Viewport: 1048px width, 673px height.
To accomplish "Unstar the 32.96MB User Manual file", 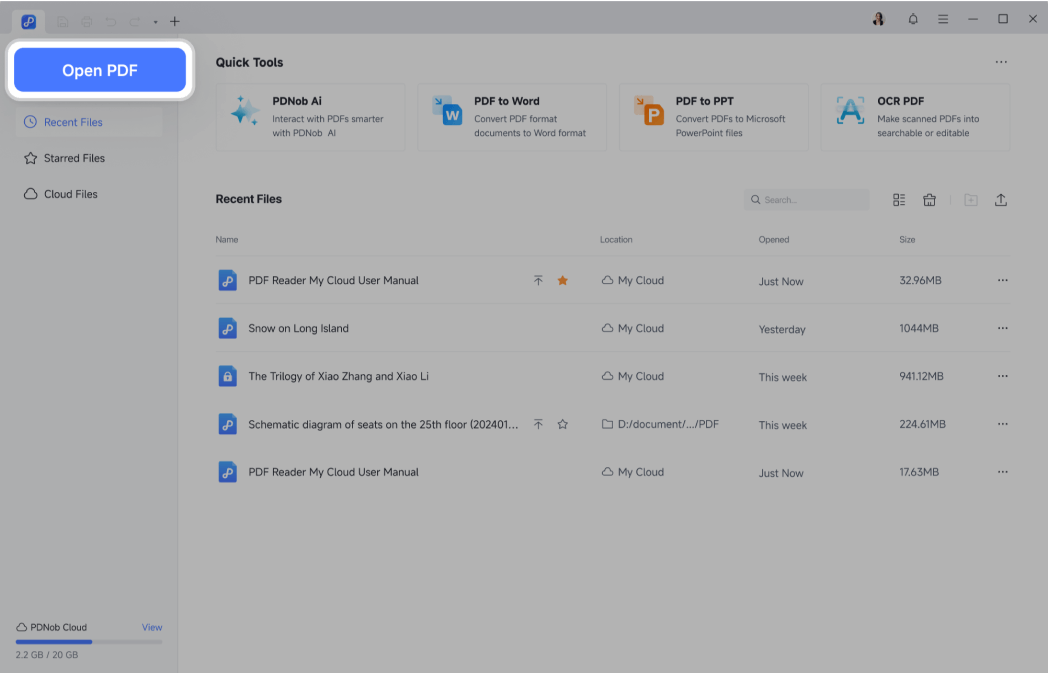I will pyautogui.click(x=563, y=281).
